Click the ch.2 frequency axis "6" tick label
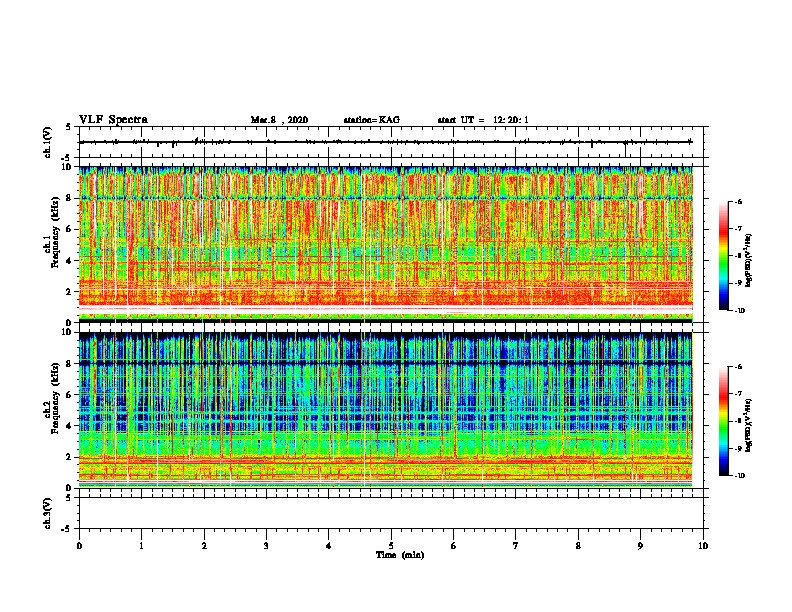Image resolution: width=792 pixels, height=612 pixels. [x=70, y=395]
